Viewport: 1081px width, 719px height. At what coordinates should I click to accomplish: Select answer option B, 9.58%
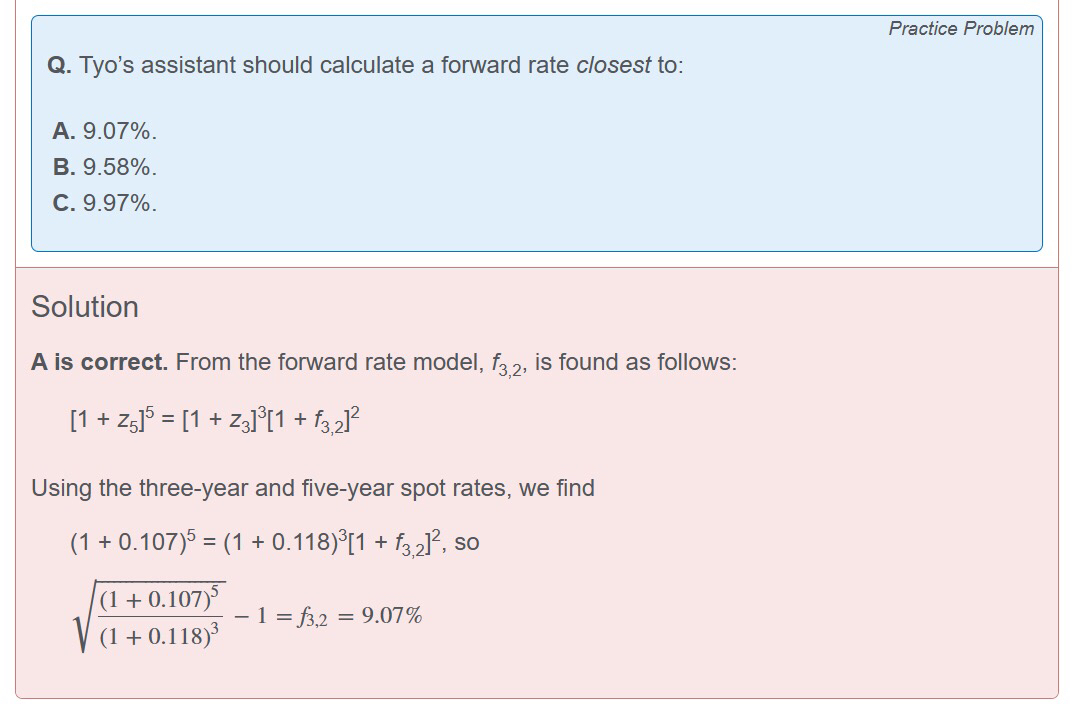[105, 167]
